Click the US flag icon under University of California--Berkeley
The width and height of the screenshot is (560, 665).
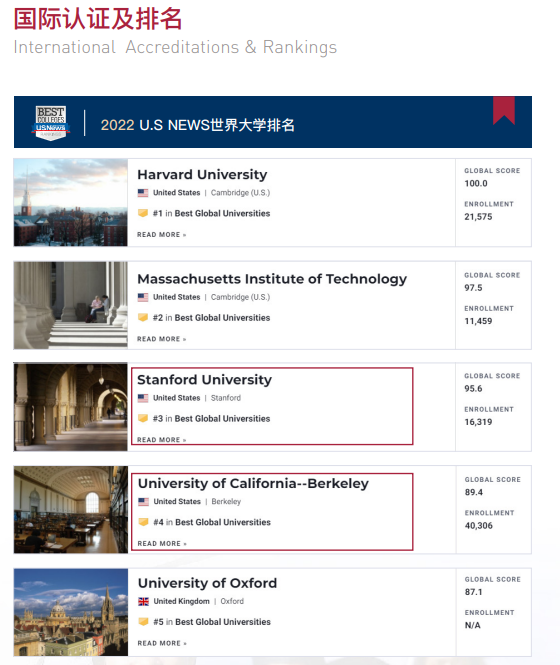pyautogui.click(x=143, y=502)
